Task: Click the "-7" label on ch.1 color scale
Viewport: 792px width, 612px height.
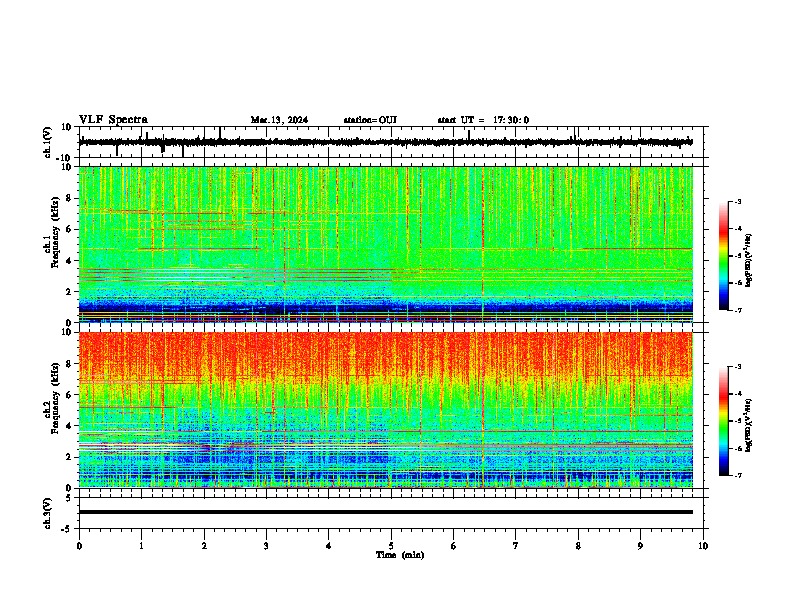Action: (x=738, y=310)
